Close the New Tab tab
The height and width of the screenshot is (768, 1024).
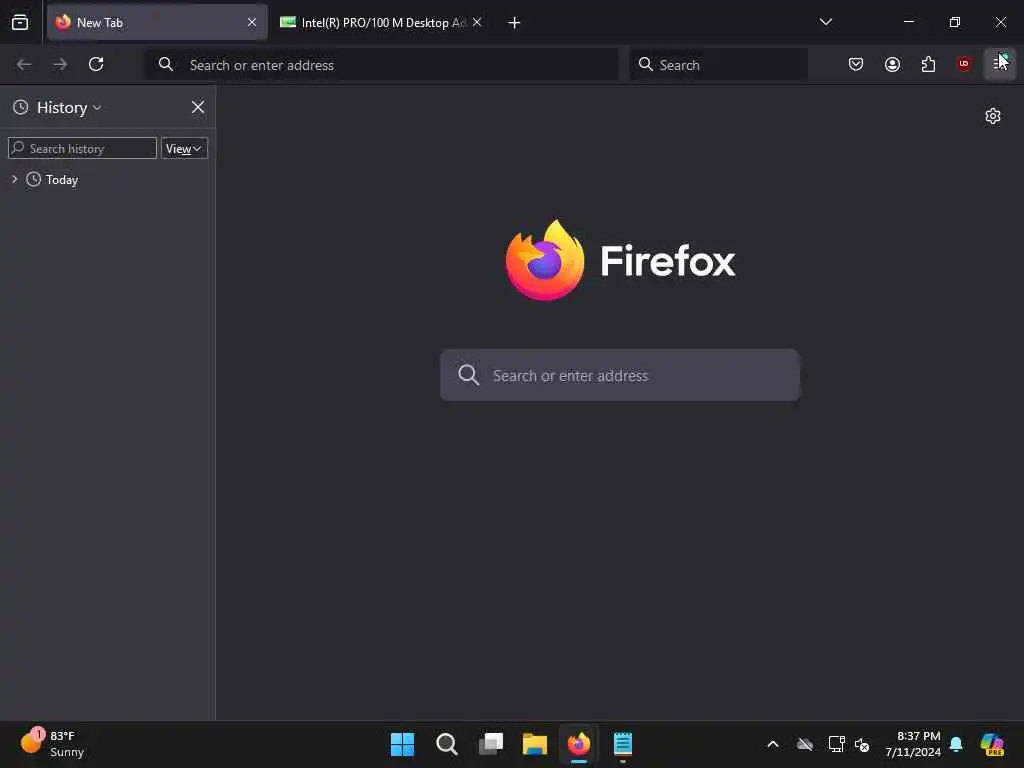[x=252, y=22]
